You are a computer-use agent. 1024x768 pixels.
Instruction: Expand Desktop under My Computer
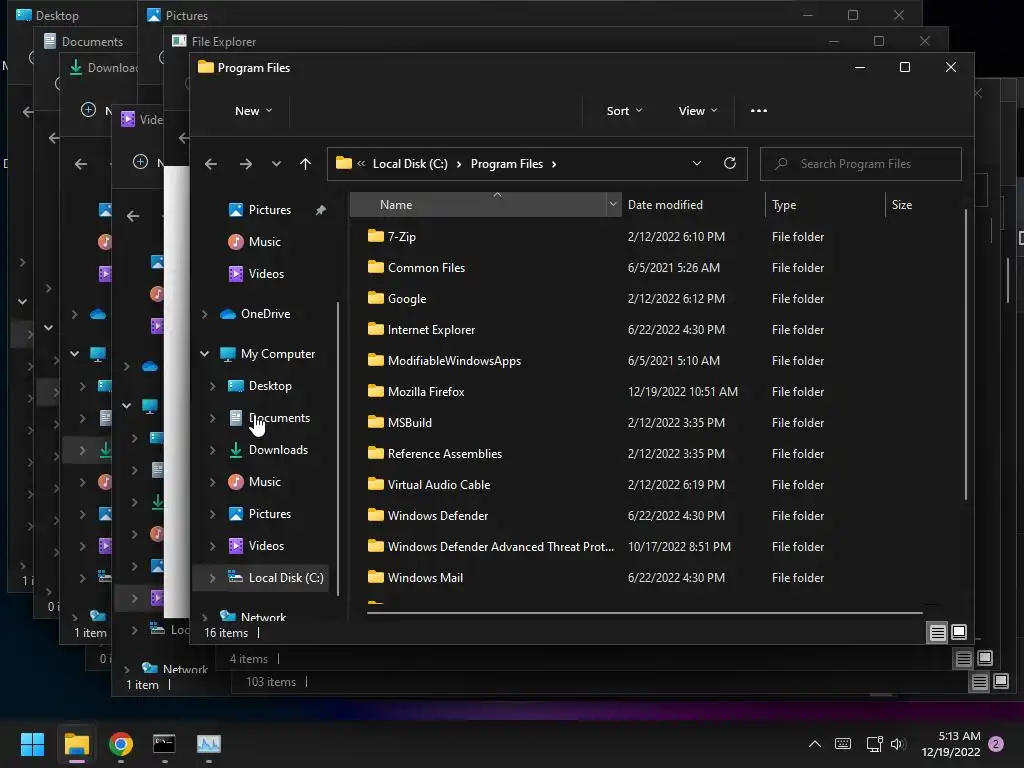click(x=212, y=386)
